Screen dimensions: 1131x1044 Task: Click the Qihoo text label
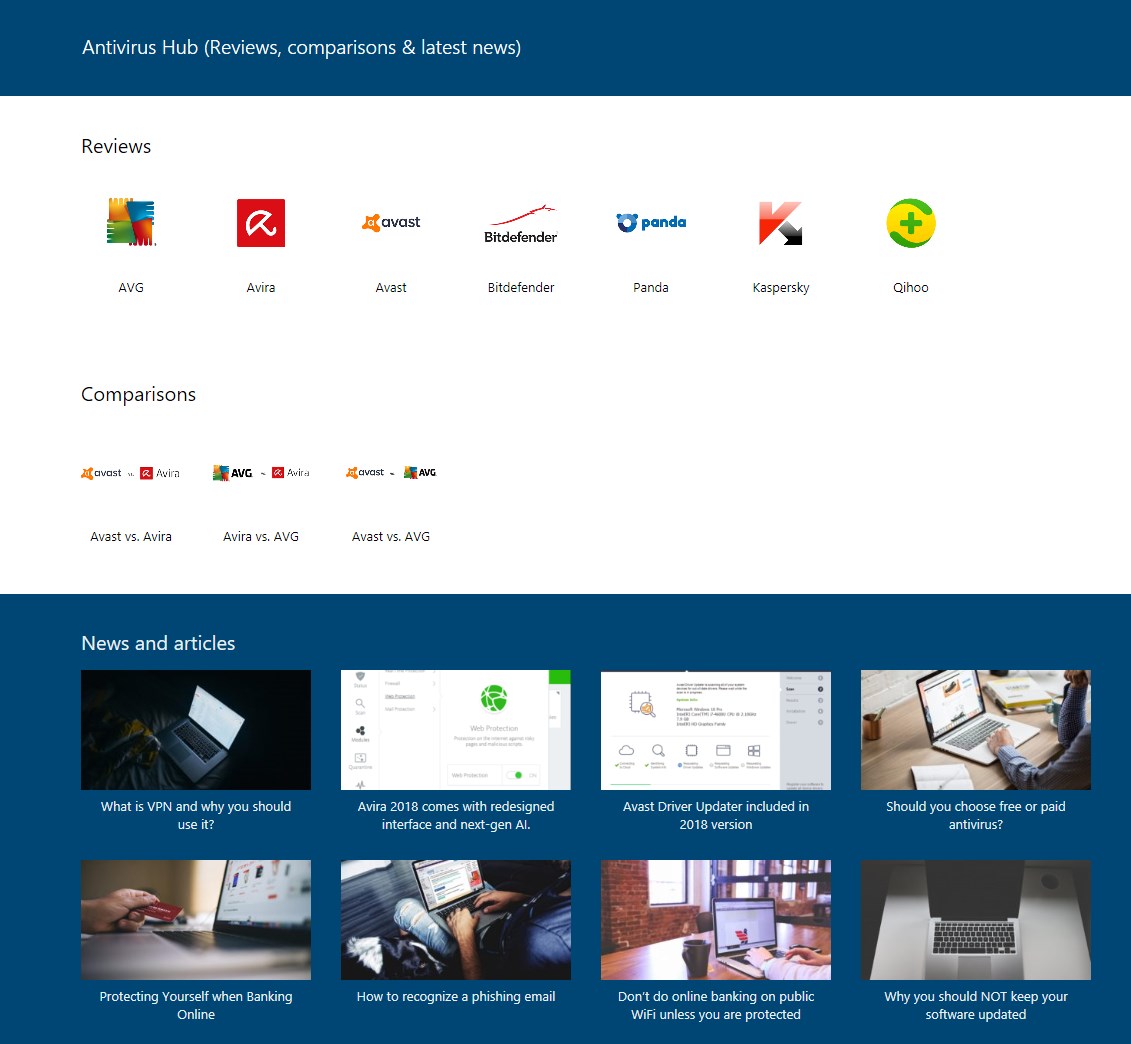click(911, 287)
